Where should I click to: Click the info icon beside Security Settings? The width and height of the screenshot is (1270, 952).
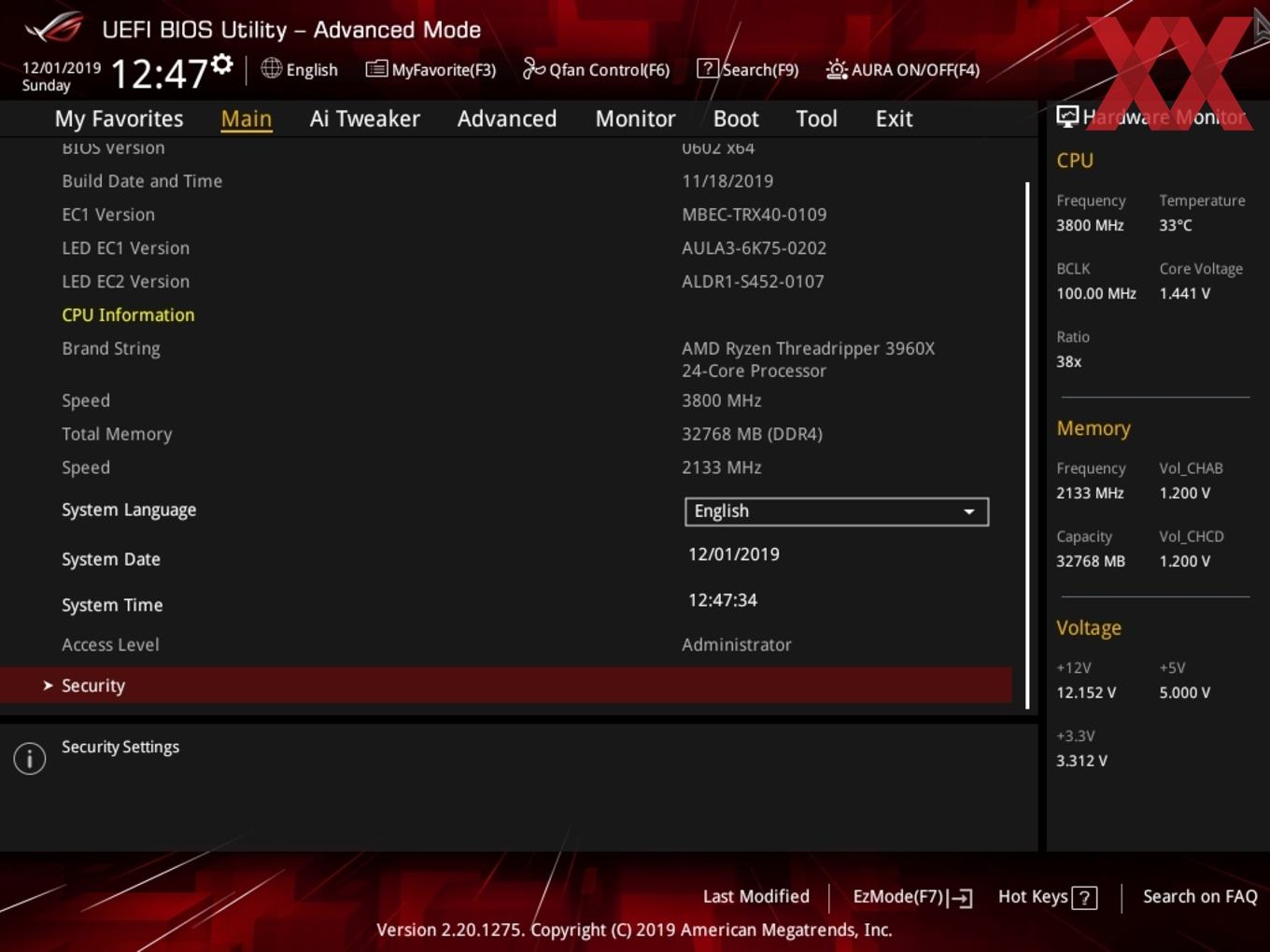30,759
